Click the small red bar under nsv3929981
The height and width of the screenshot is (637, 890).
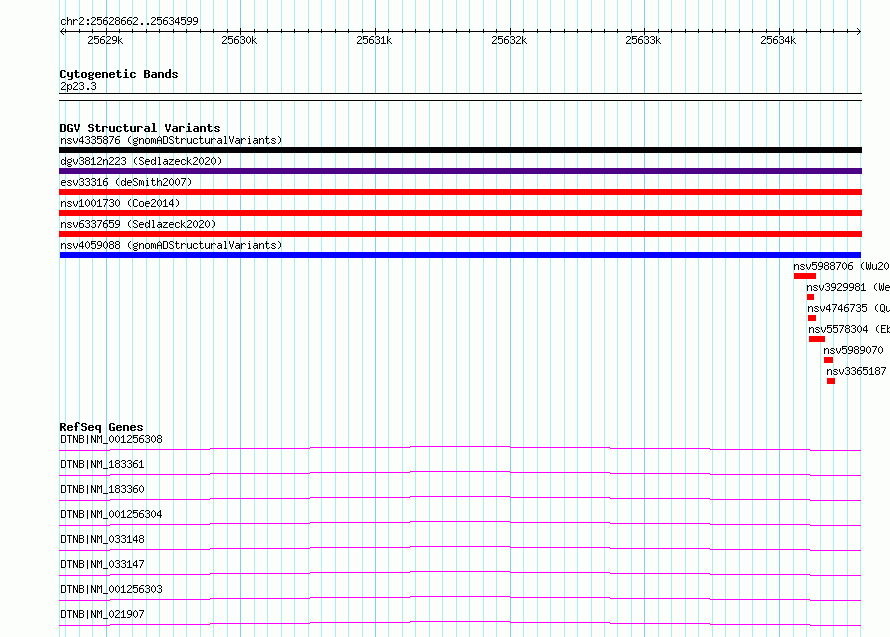click(811, 297)
